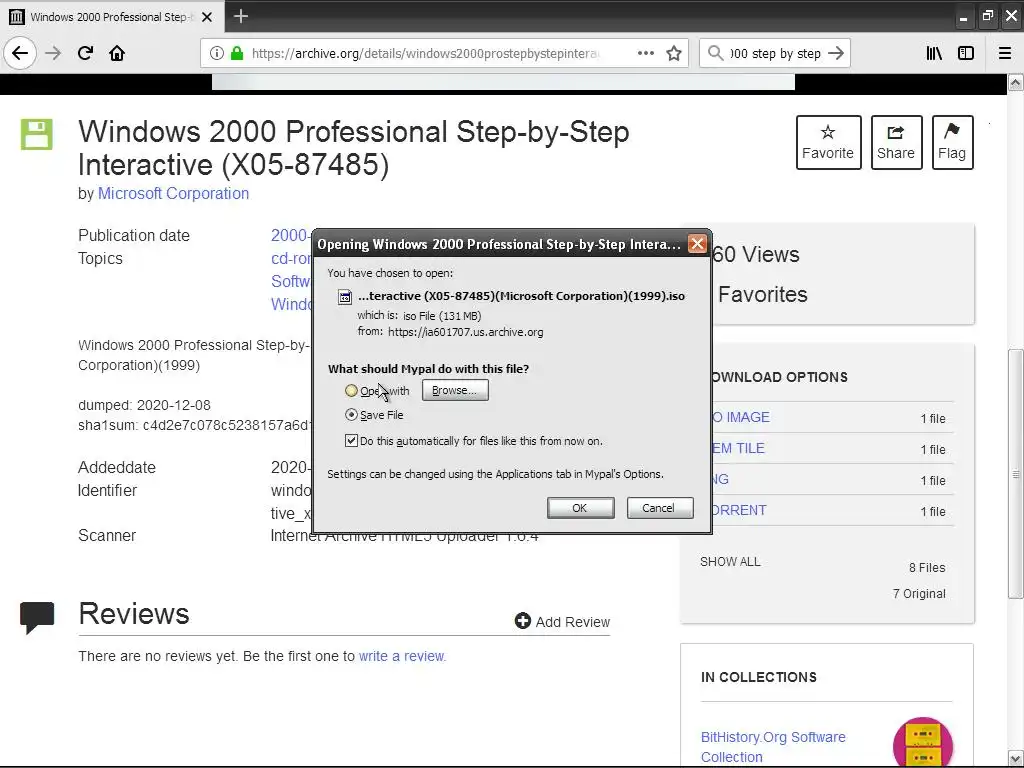Click the green padlock security icon
The height and width of the screenshot is (768, 1024).
236,53
